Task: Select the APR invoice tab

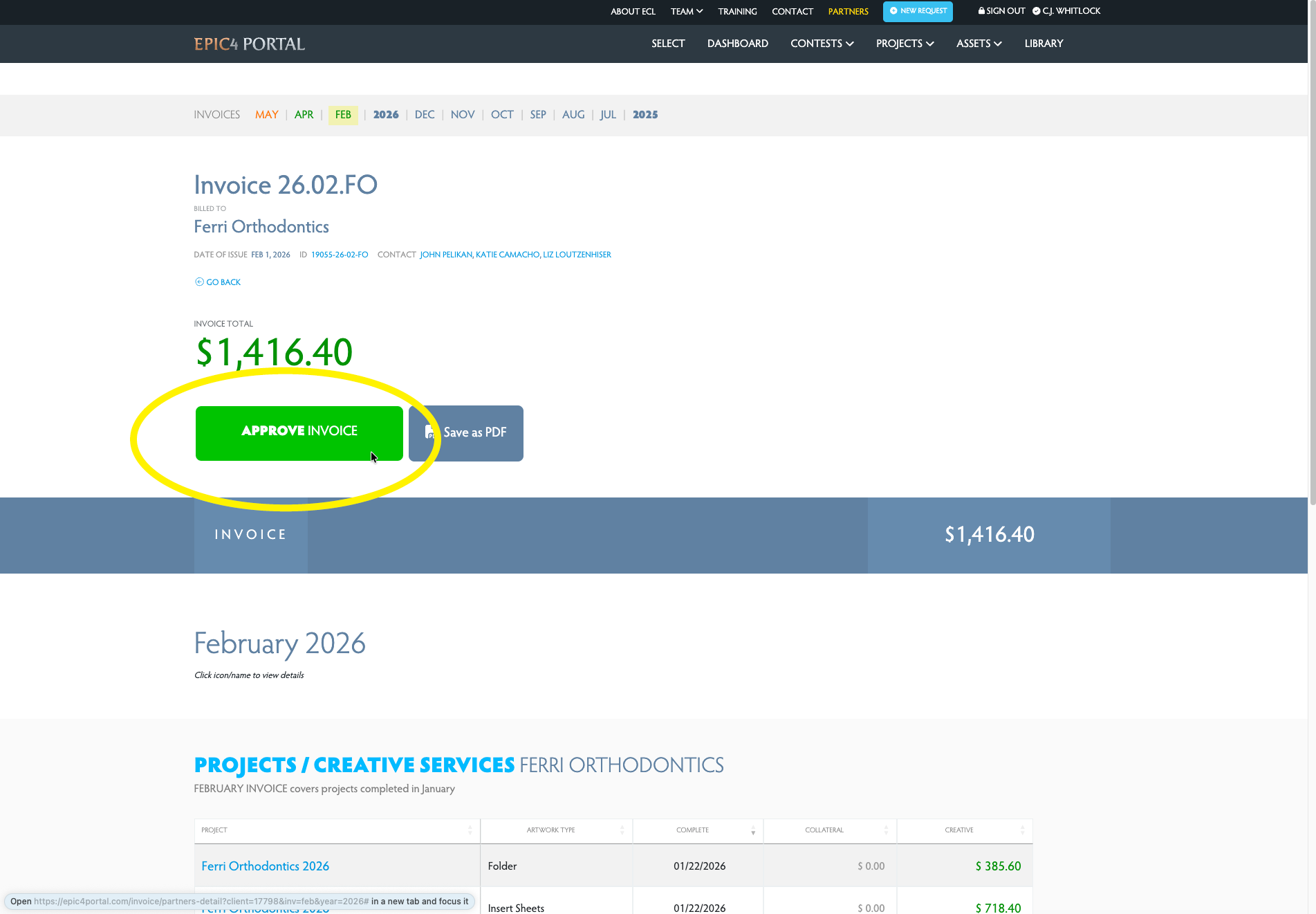Action: point(304,115)
